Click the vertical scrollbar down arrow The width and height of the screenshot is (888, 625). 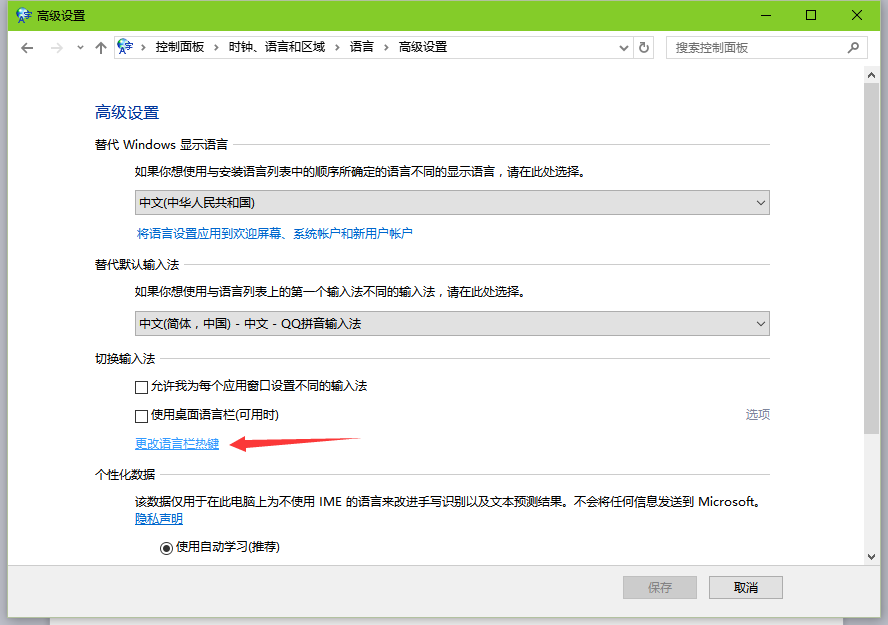(x=873, y=555)
